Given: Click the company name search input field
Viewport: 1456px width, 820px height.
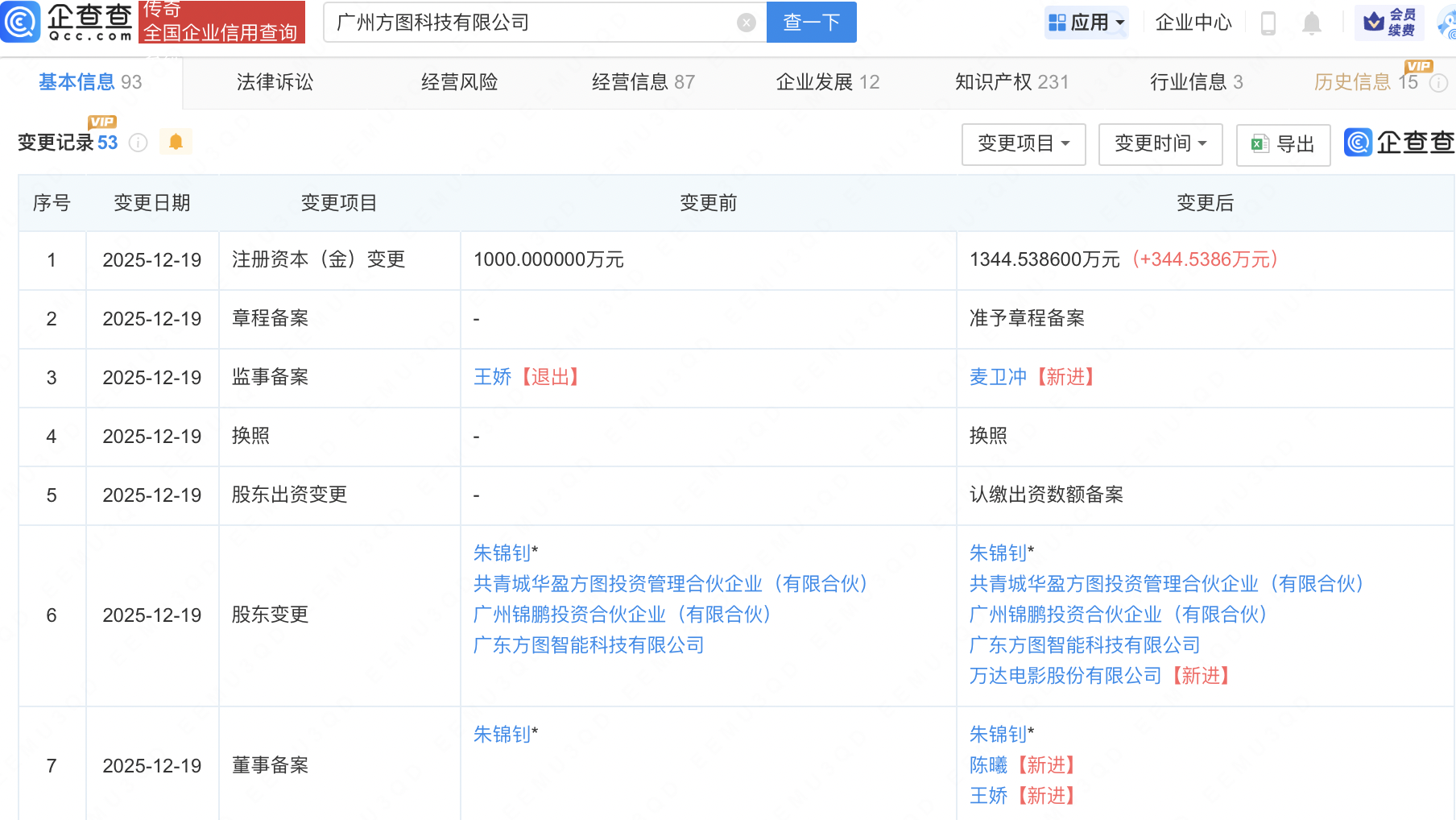Looking at the screenshot, I should [x=532, y=23].
